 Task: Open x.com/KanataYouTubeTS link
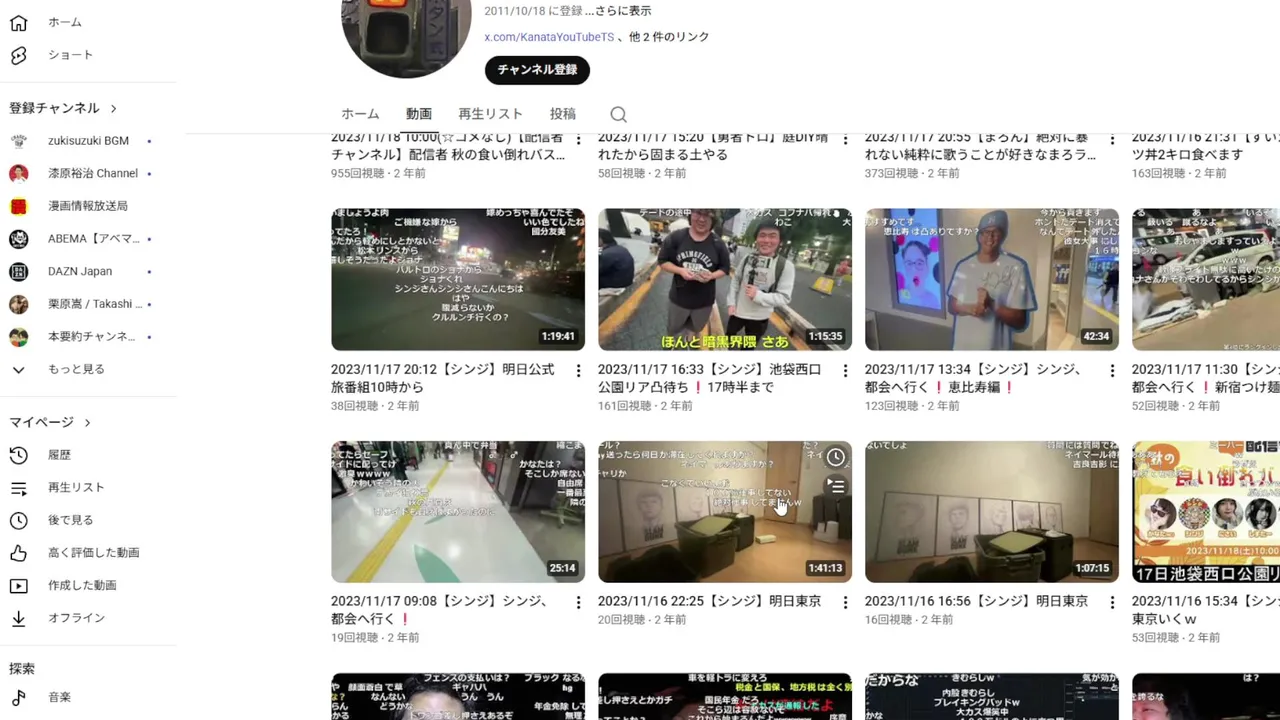[549, 37]
